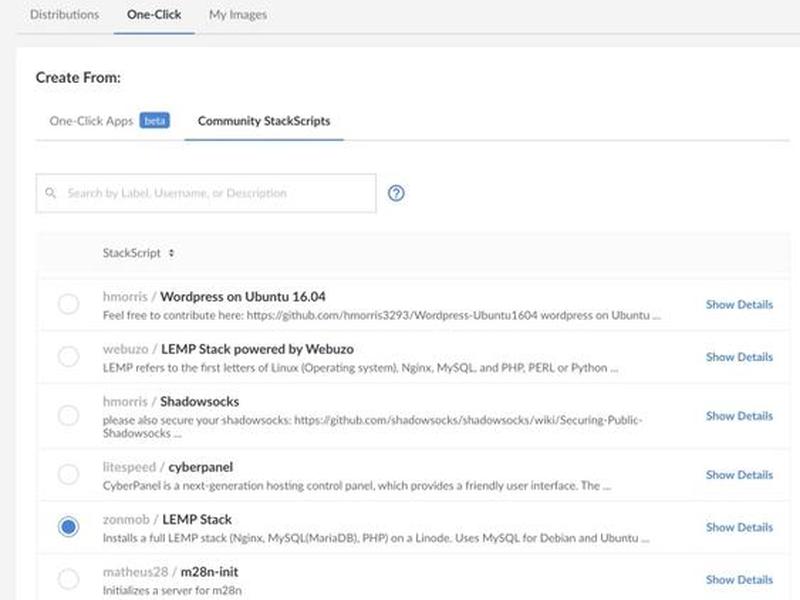Screen dimensions: 800x600
Task: Click the 'LEMP refers to the first letters' description
Action: click(360, 368)
